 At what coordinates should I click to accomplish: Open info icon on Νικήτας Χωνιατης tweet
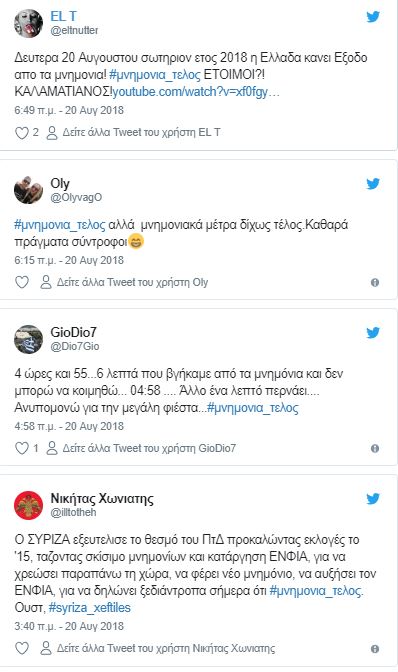pyautogui.click(x=375, y=649)
